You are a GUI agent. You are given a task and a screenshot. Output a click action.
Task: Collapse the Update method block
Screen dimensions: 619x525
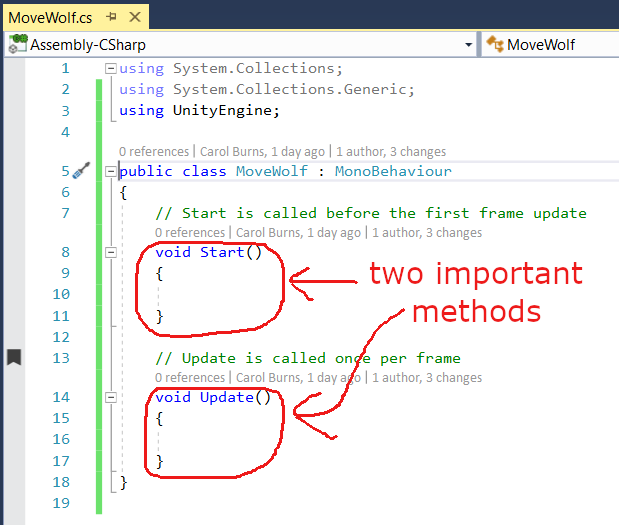[x=111, y=397]
